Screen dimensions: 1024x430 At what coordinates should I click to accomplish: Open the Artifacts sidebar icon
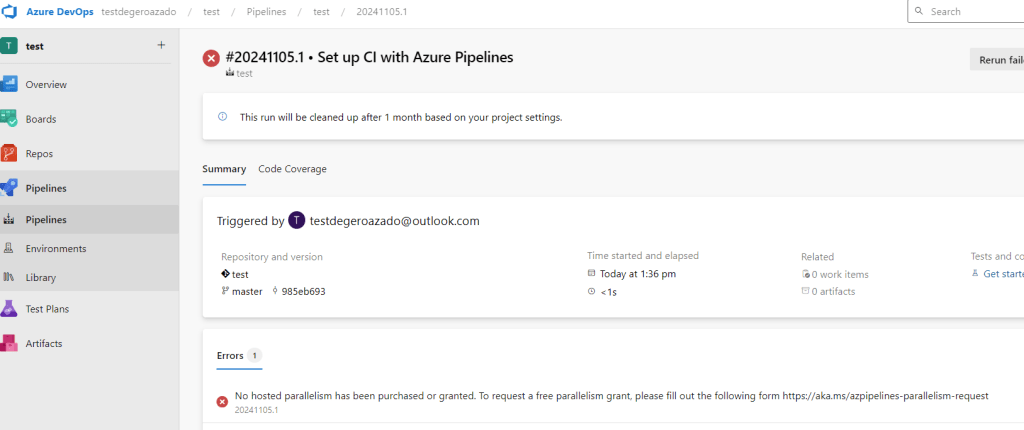click(x=10, y=343)
